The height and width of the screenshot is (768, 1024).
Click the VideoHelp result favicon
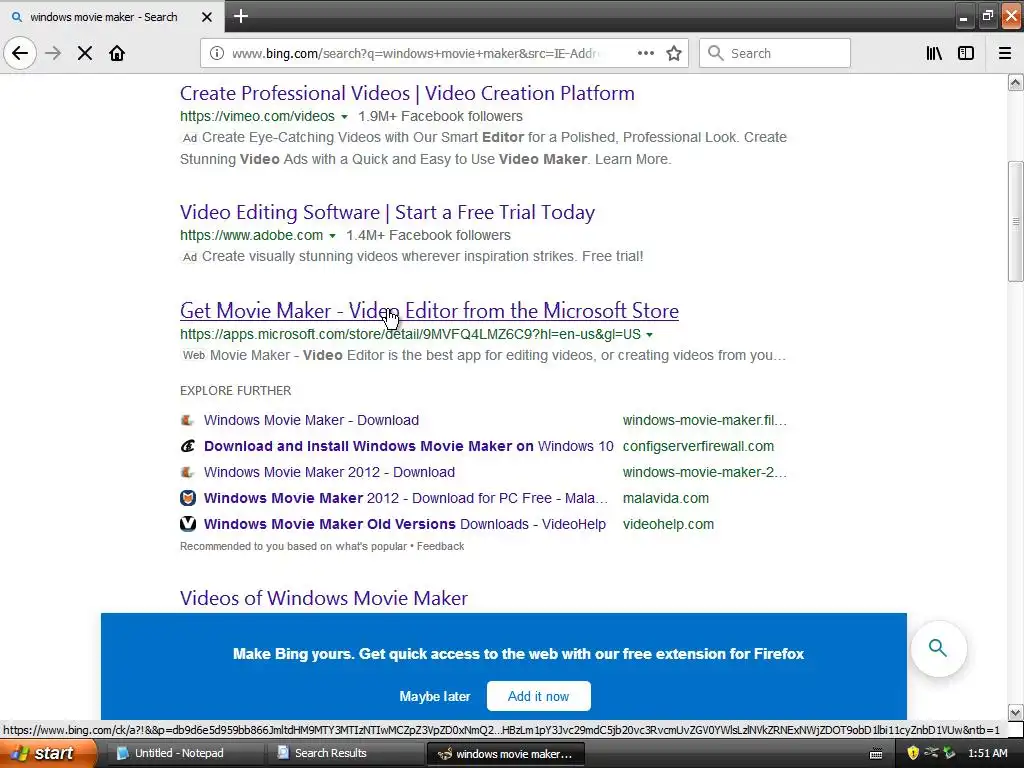tap(187, 524)
